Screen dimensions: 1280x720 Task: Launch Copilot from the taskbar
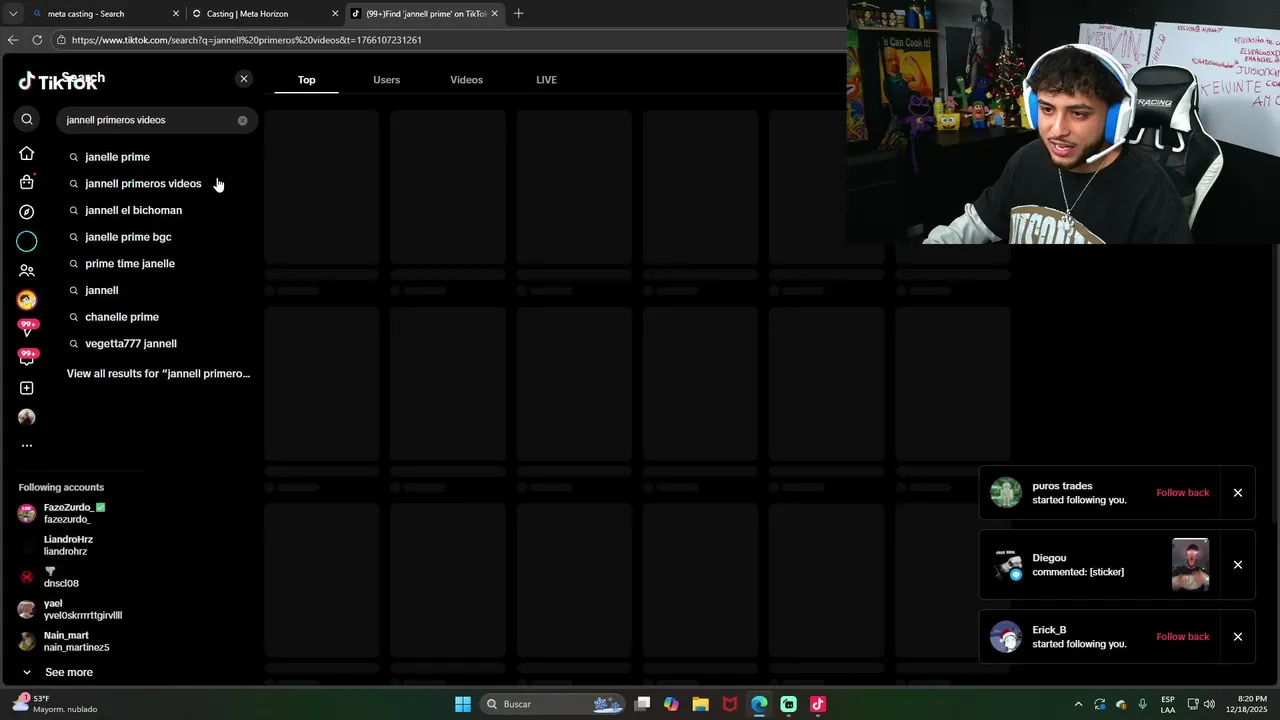pyautogui.click(x=671, y=705)
